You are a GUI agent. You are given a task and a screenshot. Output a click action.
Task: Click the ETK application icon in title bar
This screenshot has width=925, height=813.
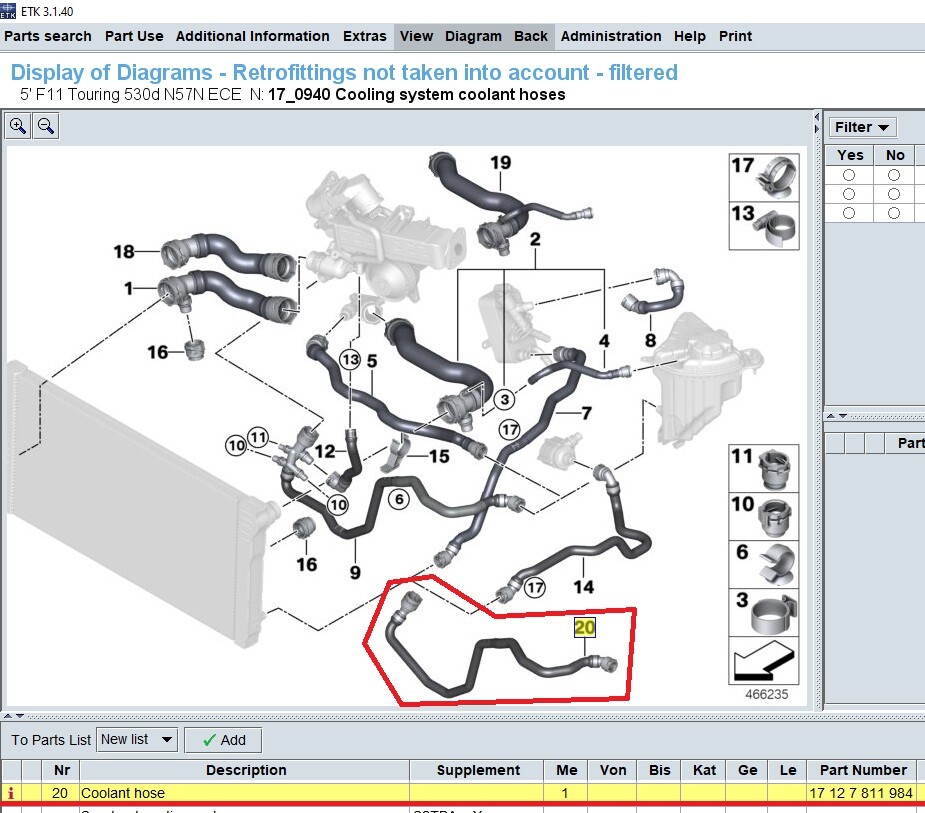pos(8,11)
